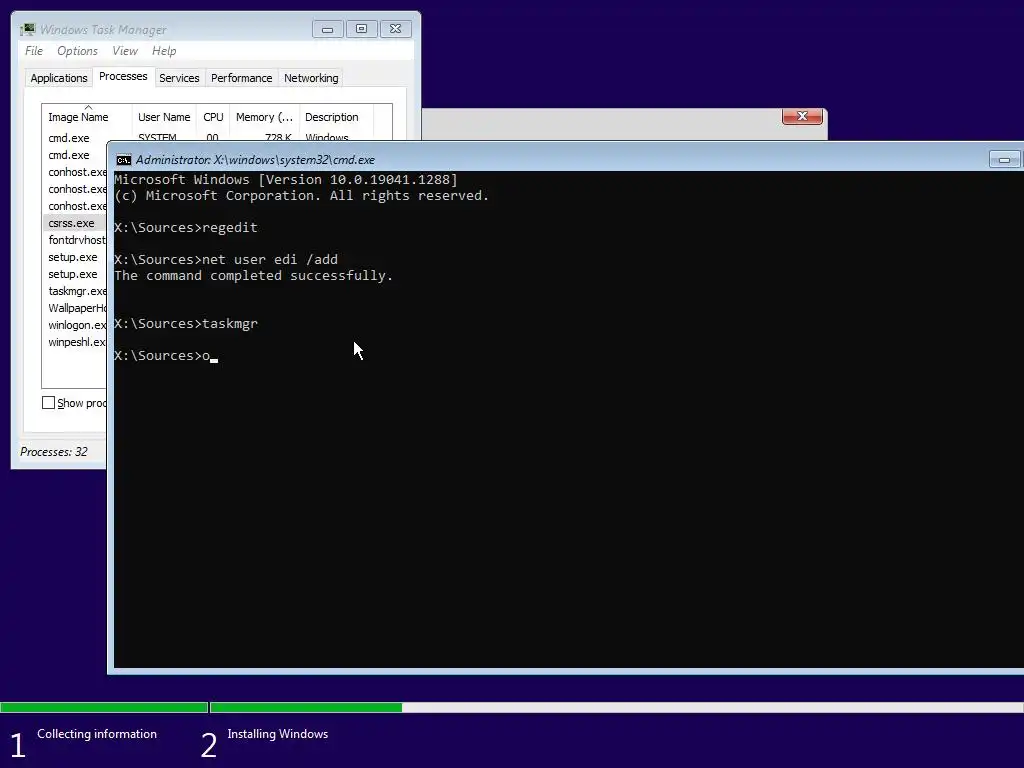Open the Help menu in Task Manager
This screenshot has height=768, width=1024.
point(164,51)
